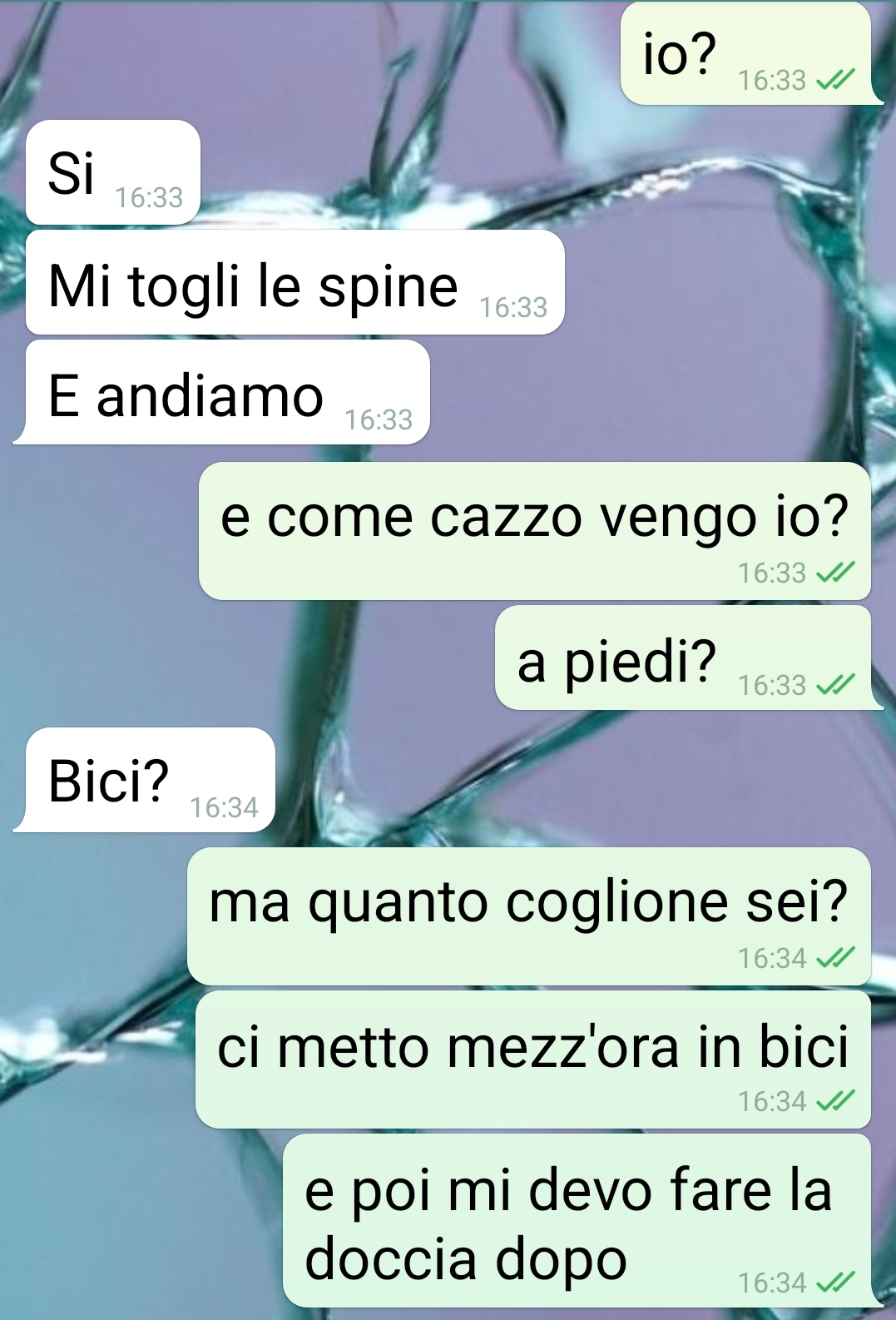Tap the 16:33 timestamp on 'Si'
Image resolution: width=896 pixels, height=1320 pixels.
coord(149,197)
